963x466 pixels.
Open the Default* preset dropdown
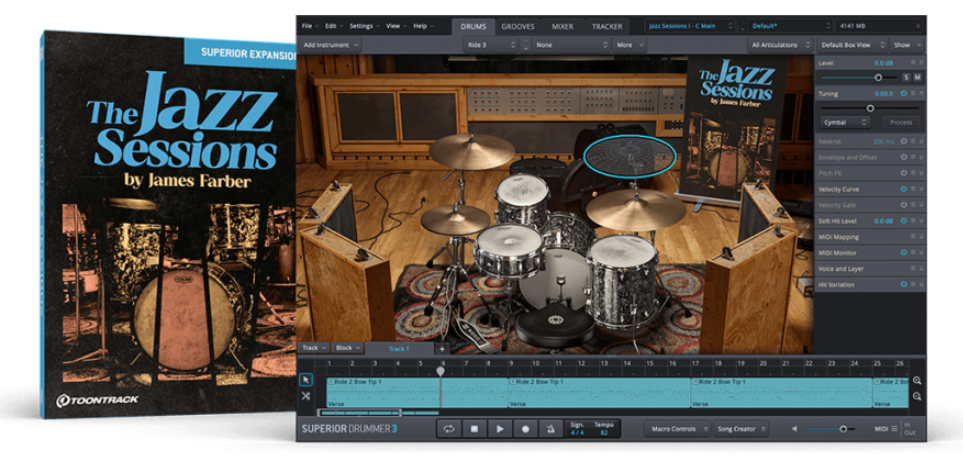click(x=790, y=26)
